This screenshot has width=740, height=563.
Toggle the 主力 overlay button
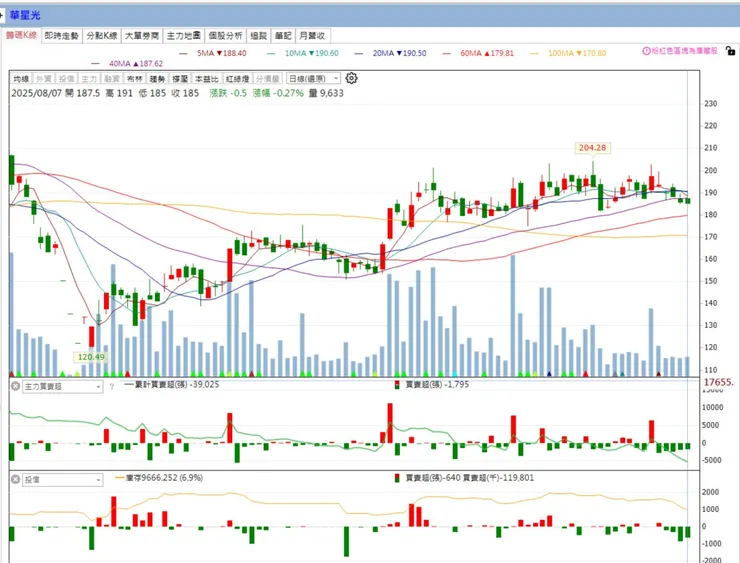(x=89, y=78)
